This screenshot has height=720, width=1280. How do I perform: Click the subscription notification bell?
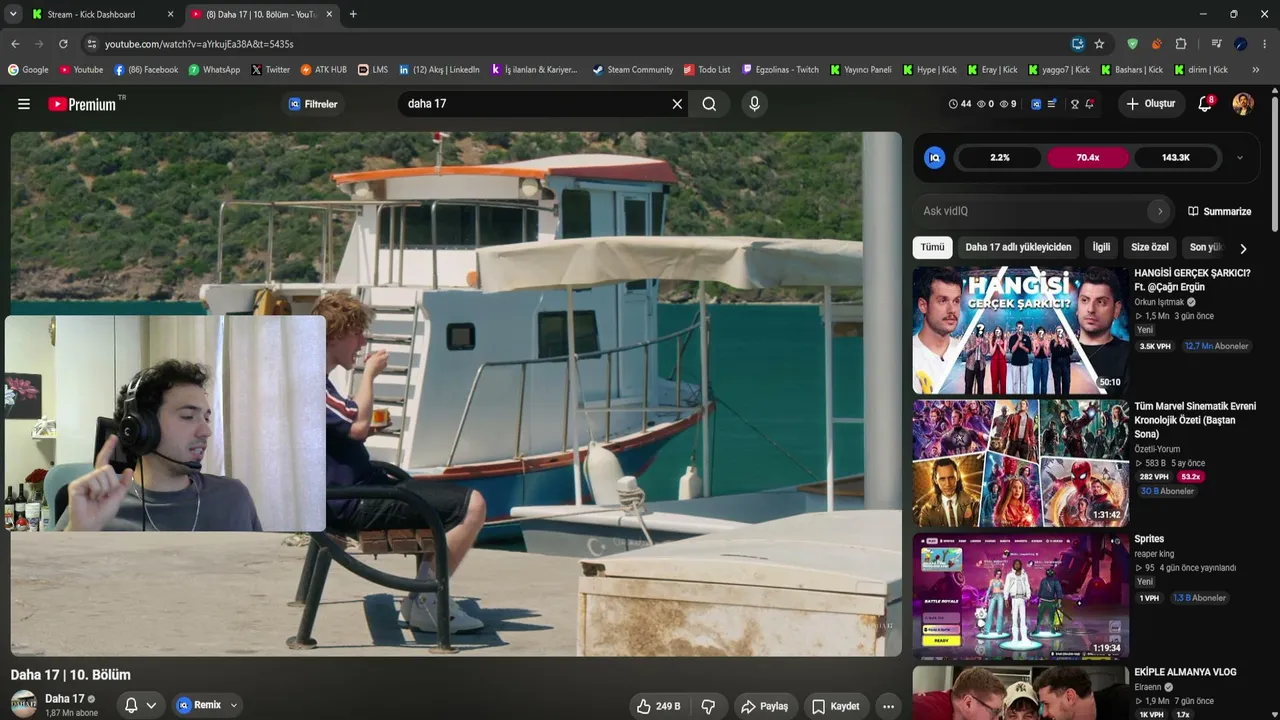pyautogui.click(x=131, y=705)
